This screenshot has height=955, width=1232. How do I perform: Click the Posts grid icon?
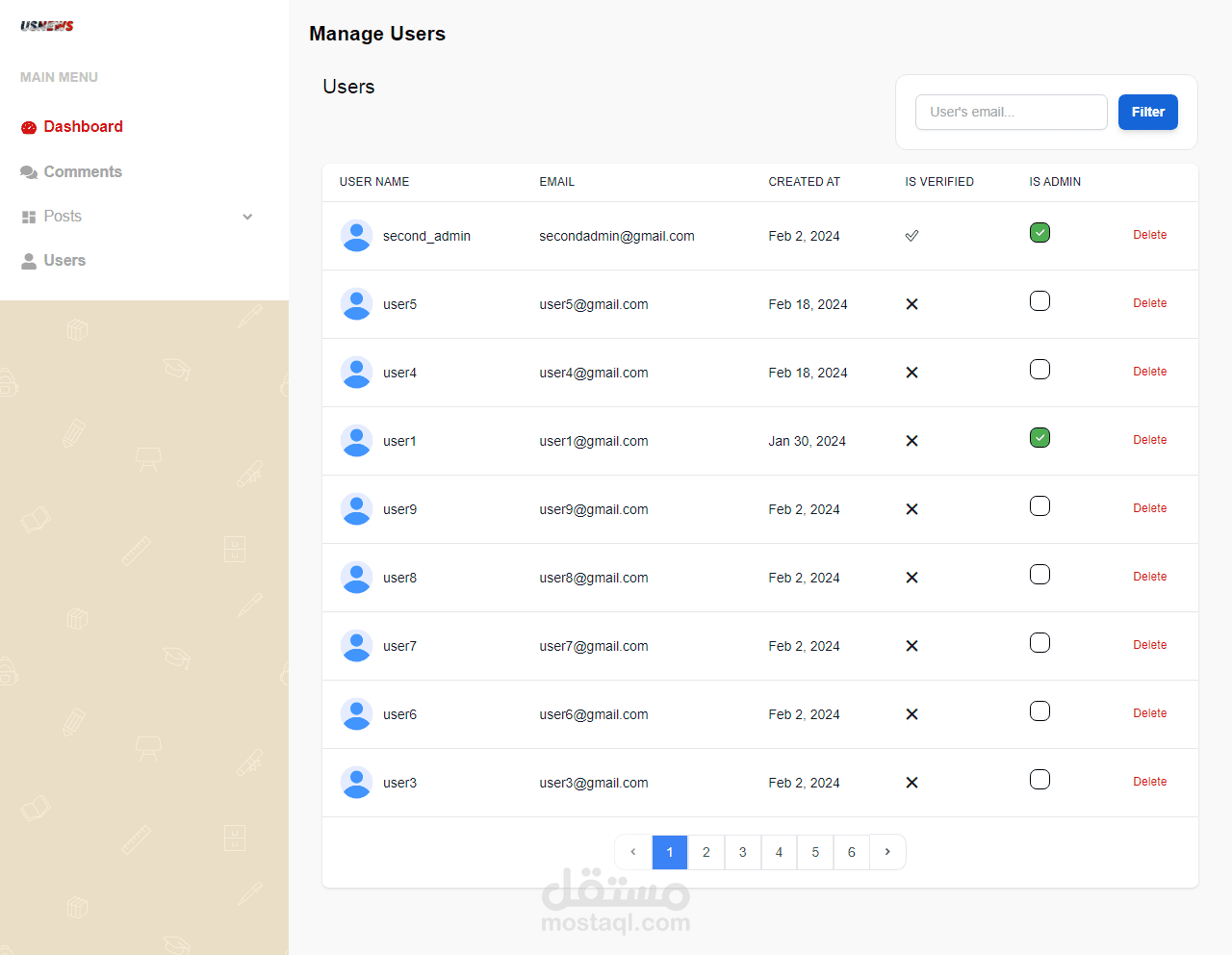point(29,218)
